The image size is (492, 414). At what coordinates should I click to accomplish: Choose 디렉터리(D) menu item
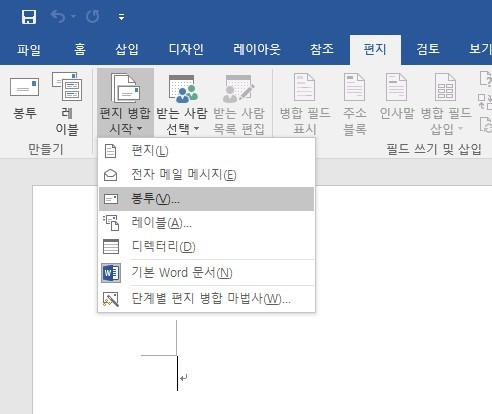(206, 247)
